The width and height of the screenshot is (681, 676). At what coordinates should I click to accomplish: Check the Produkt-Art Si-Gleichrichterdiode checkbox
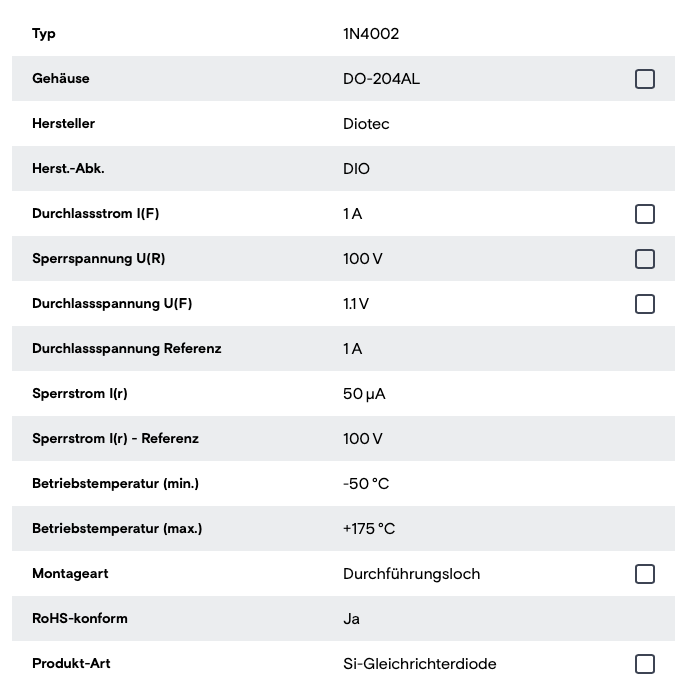(x=645, y=664)
